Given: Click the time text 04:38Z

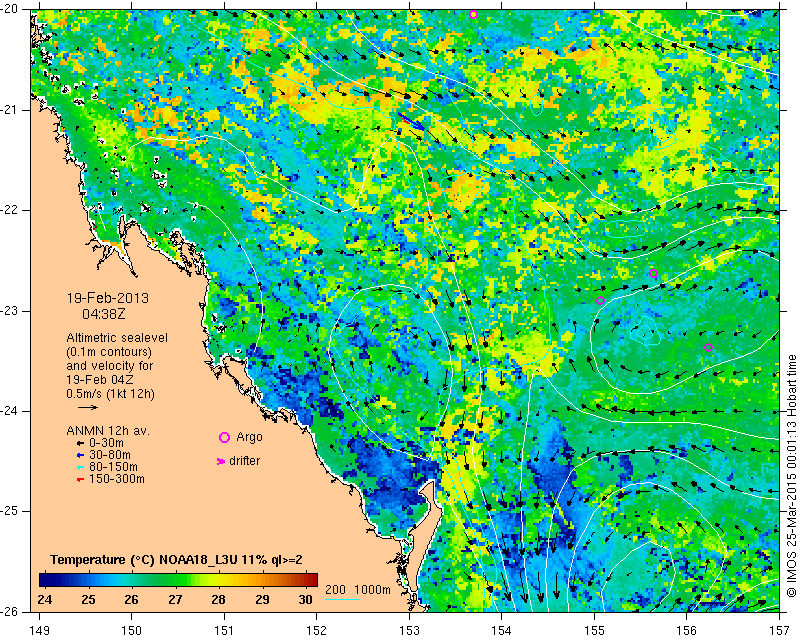Looking at the screenshot, I should pos(104,314).
